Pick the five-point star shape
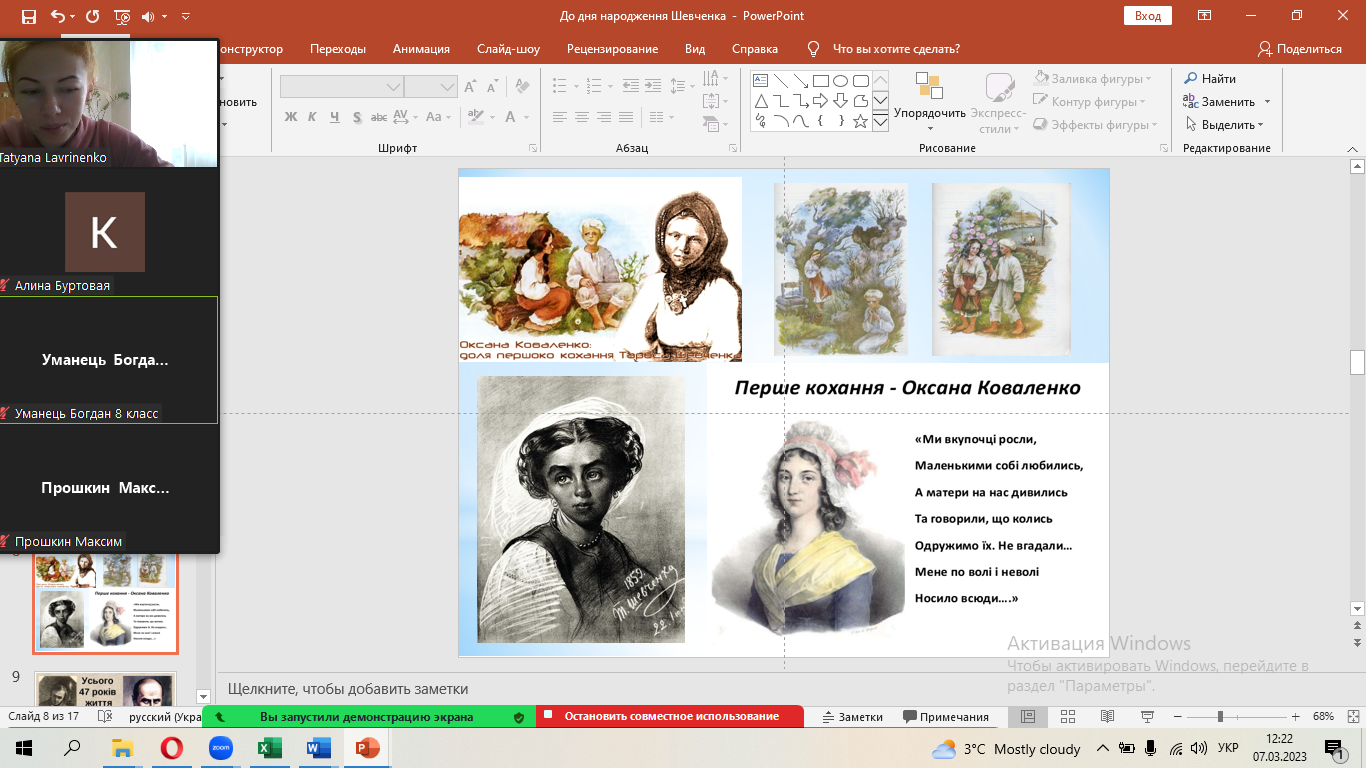Image resolution: width=1366 pixels, height=768 pixels. pos(861,121)
